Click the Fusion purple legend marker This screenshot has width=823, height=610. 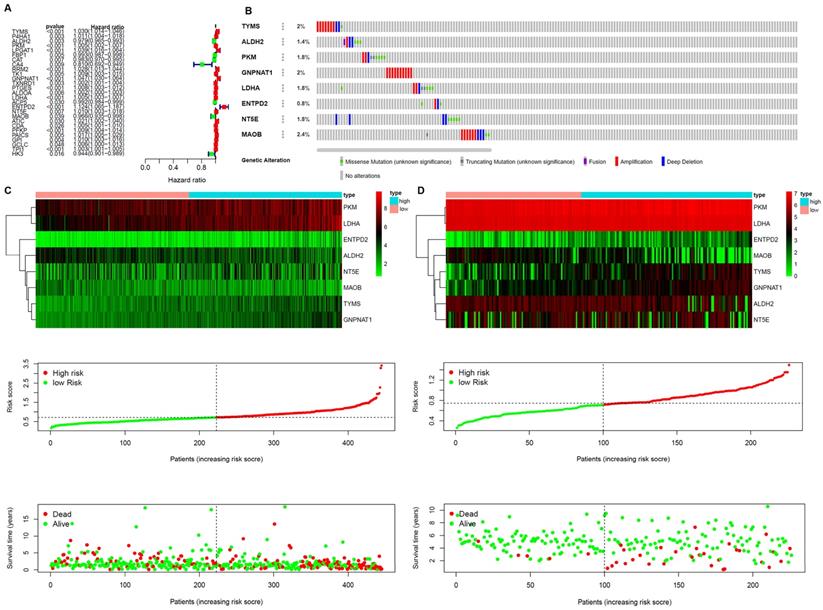(x=586, y=160)
